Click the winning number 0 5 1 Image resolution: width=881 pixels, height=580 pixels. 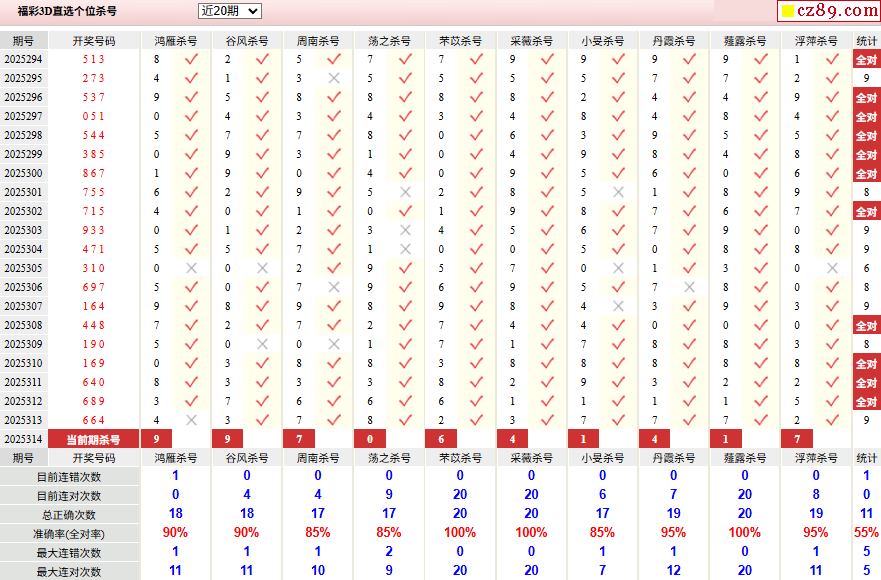click(93, 116)
